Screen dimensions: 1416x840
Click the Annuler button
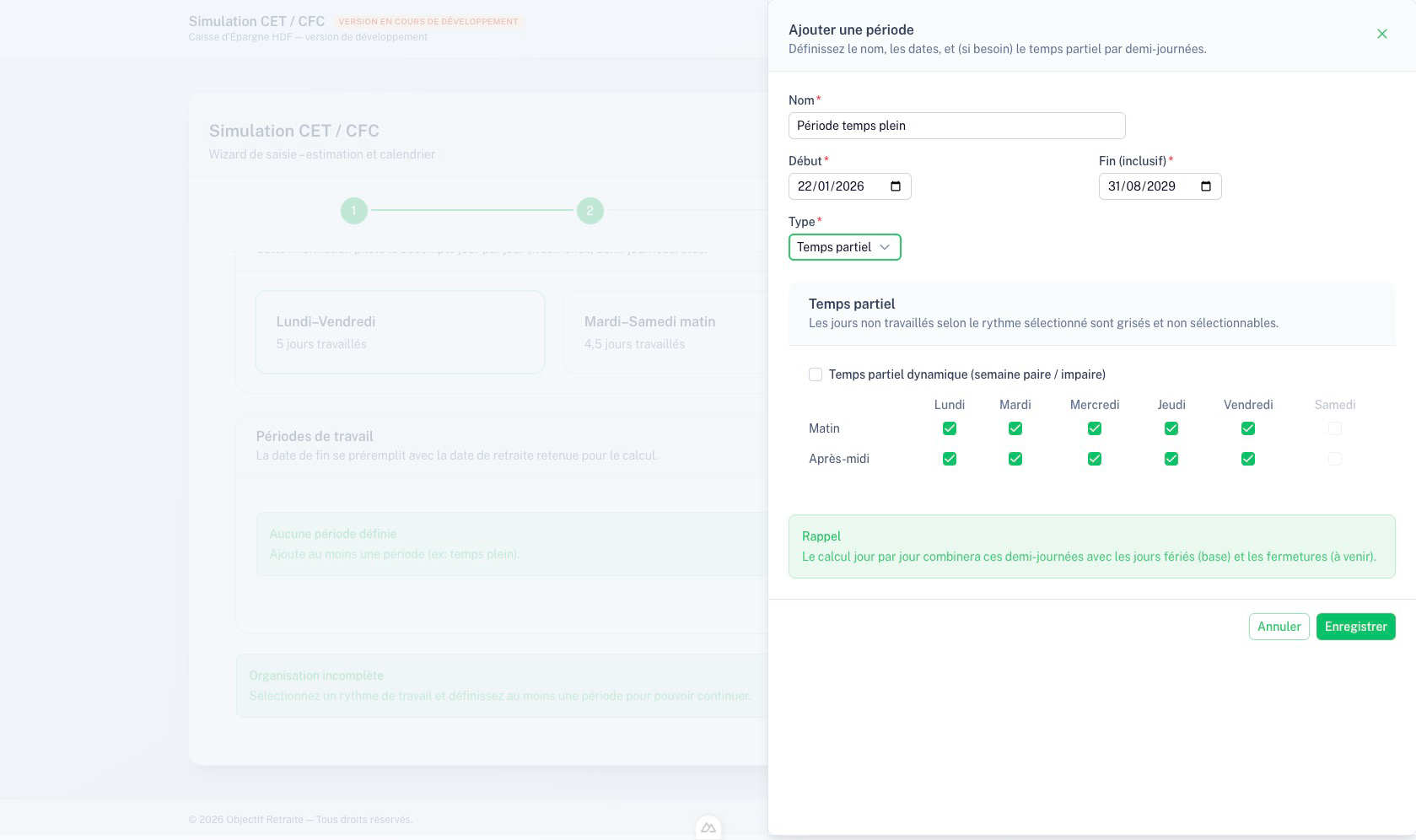[1279, 627]
